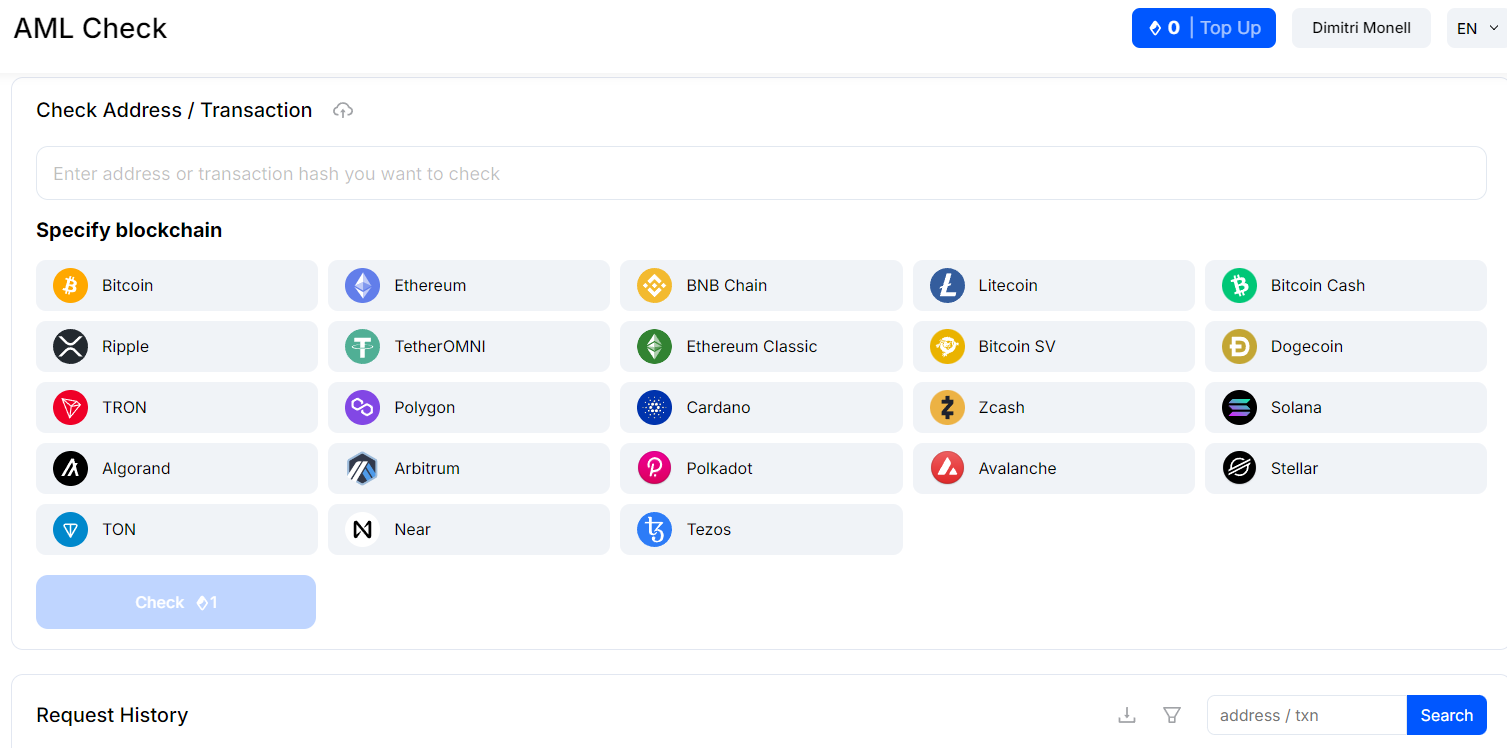Click the Top Up balance button
1507x748 pixels.
click(1203, 28)
